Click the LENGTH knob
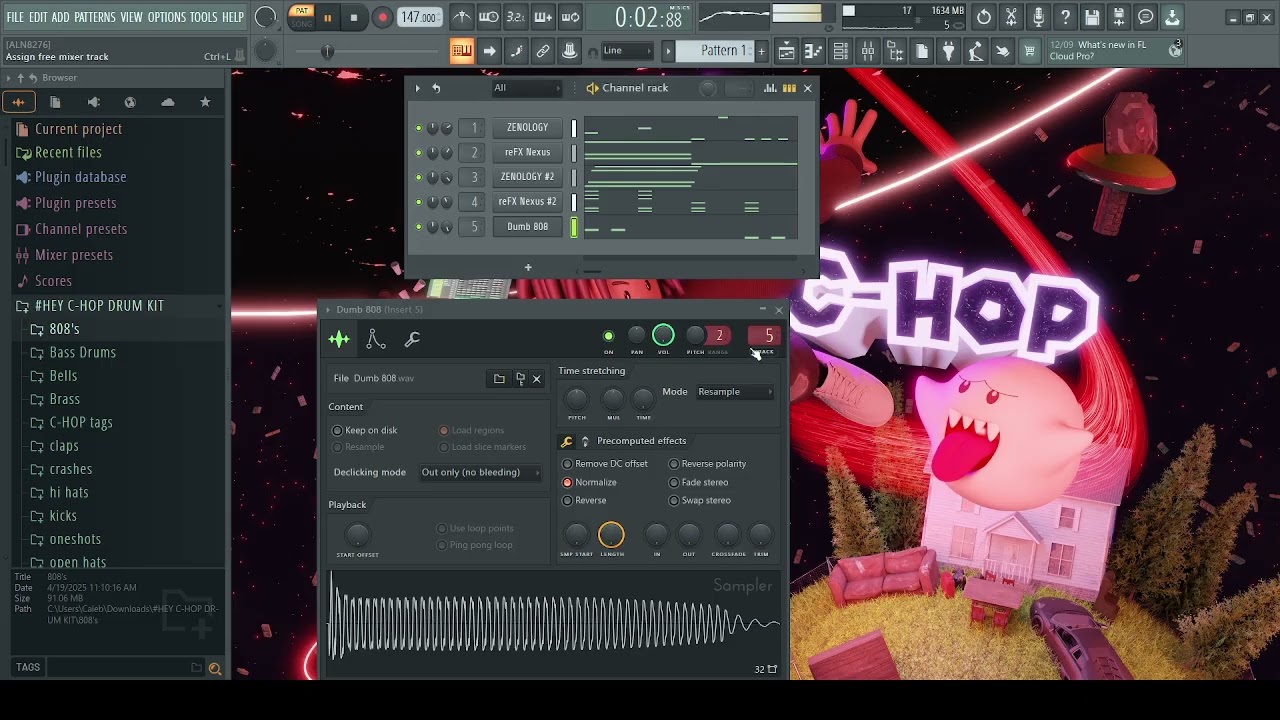Screen dimensions: 1280x720 pyautogui.click(x=611, y=535)
